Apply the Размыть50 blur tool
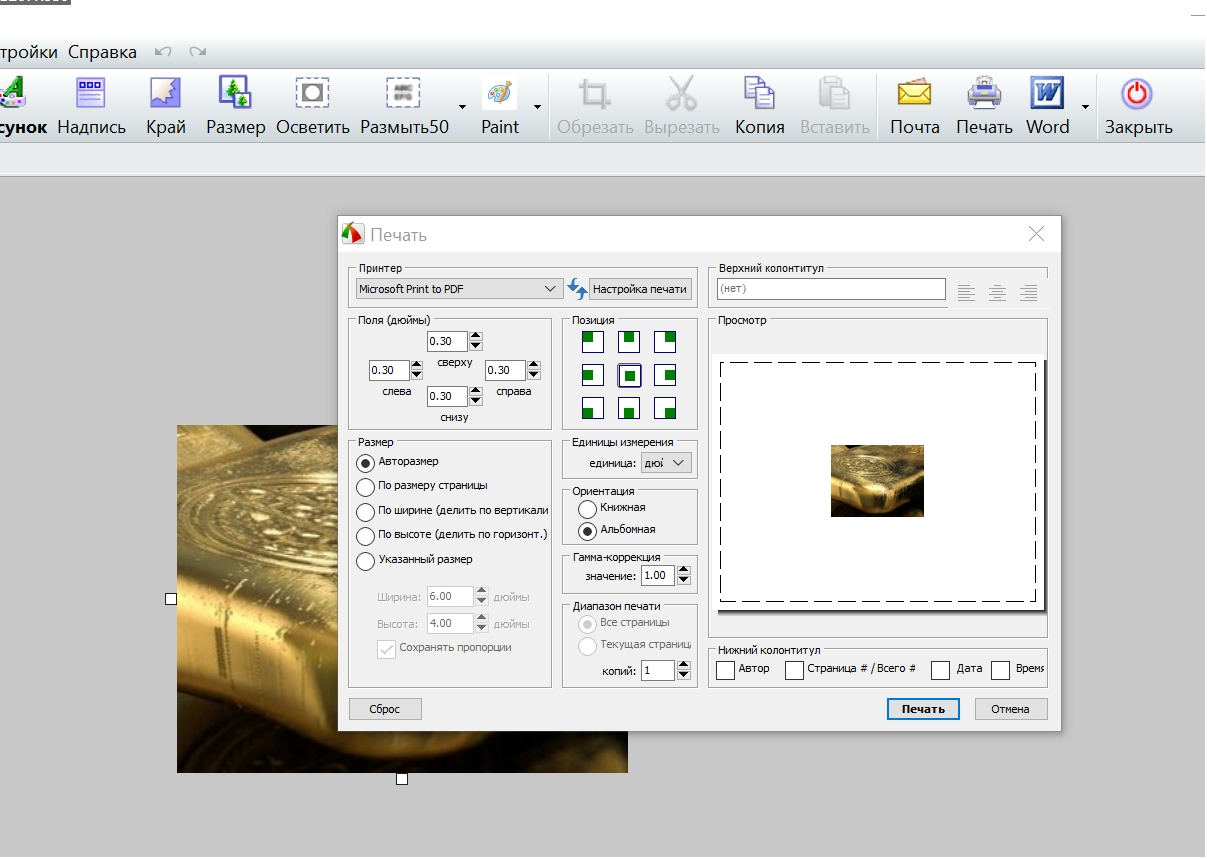The width and height of the screenshot is (1207, 859). pyautogui.click(x=404, y=94)
